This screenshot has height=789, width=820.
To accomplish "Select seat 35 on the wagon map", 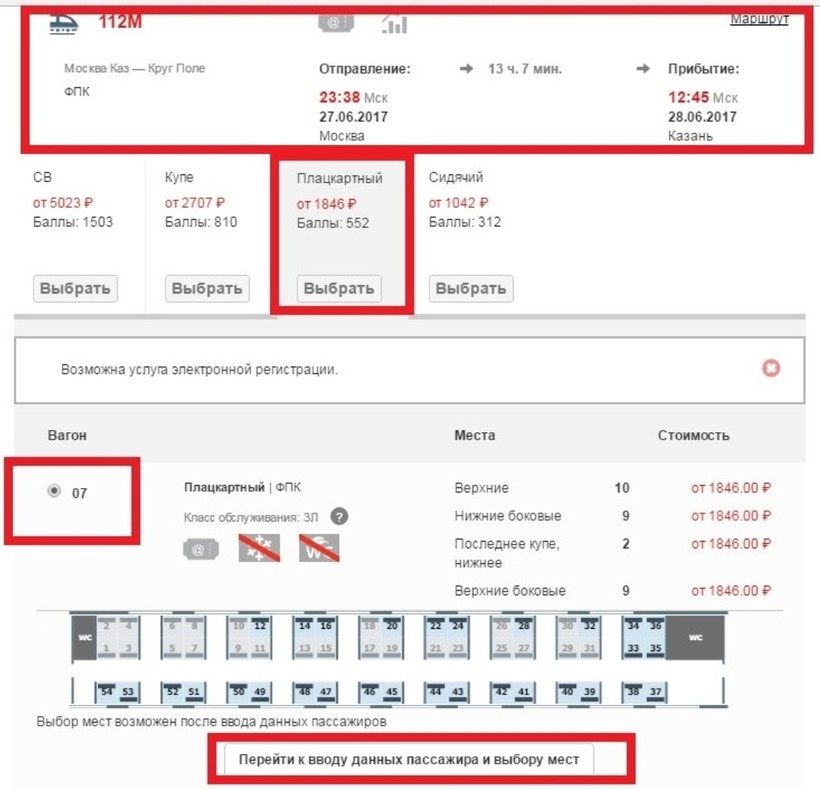I will [x=655, y=648].
